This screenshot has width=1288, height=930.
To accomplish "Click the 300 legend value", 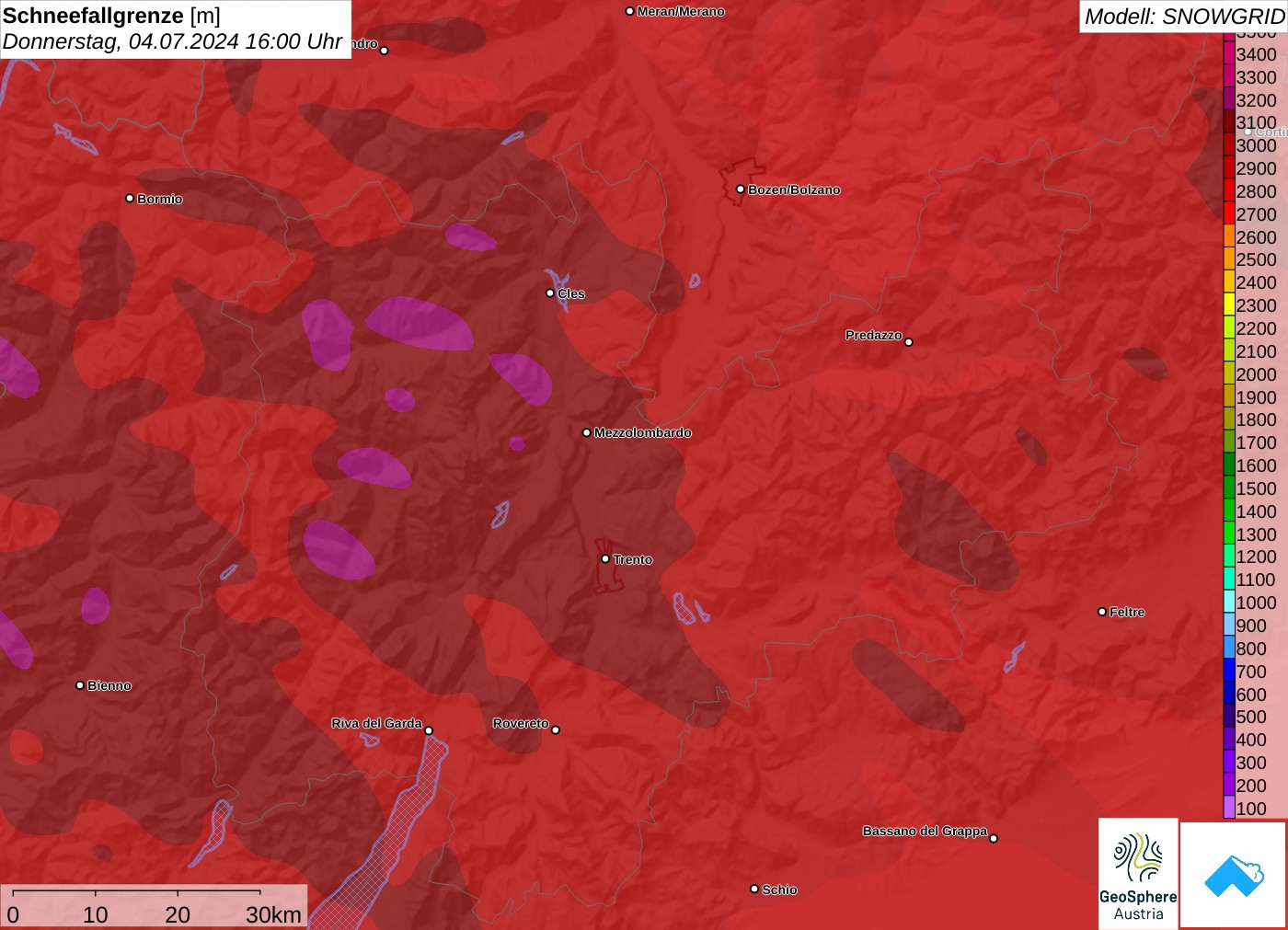I will point(1251,763).
